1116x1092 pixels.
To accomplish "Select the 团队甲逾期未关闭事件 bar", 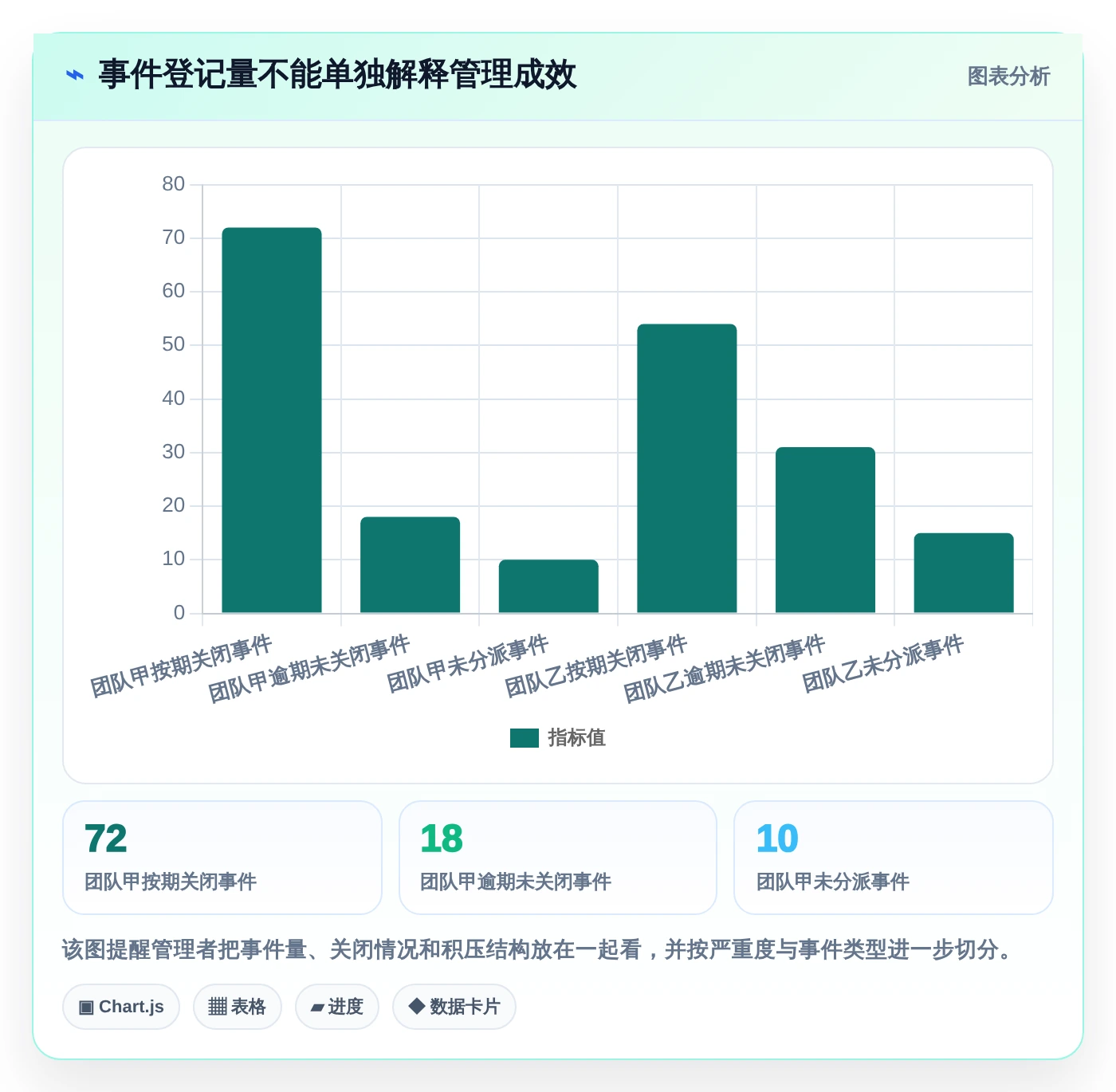I will click(410, 565).
